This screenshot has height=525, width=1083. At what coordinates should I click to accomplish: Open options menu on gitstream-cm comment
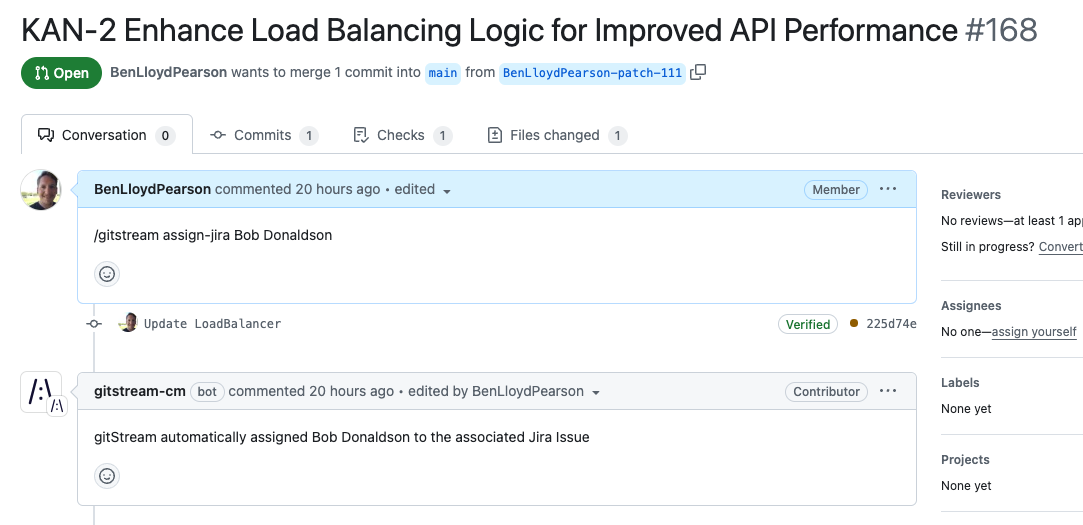(x=888, y=391)
